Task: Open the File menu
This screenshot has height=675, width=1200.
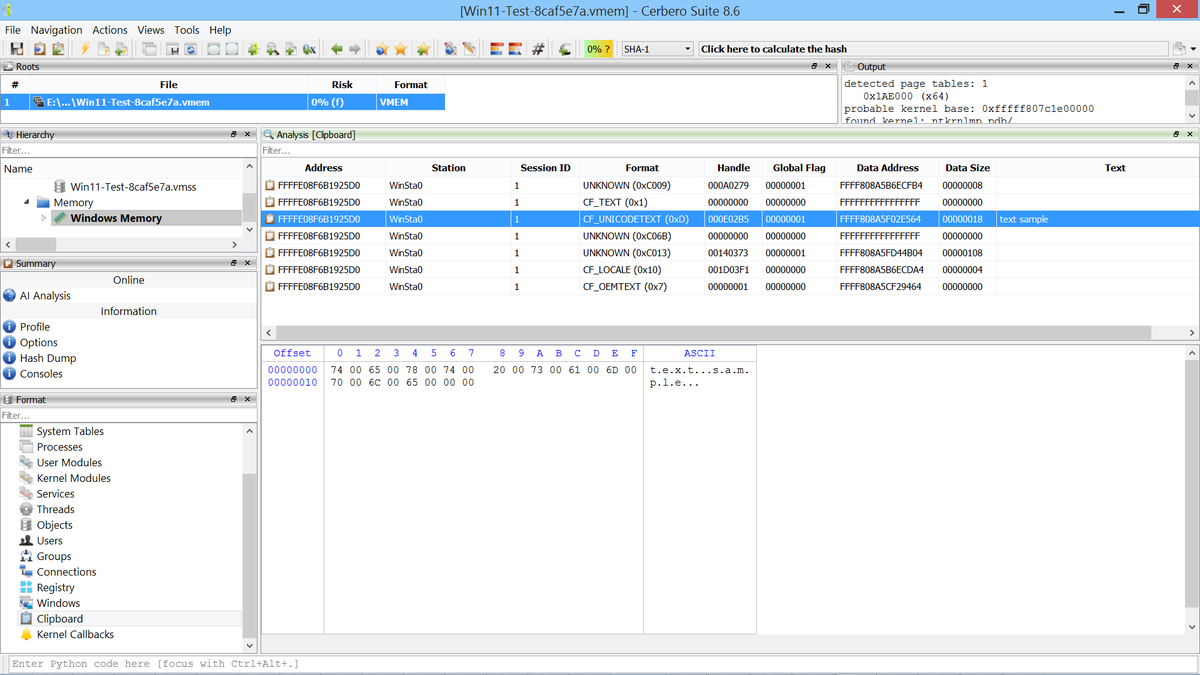Action: tap(13, 30)
